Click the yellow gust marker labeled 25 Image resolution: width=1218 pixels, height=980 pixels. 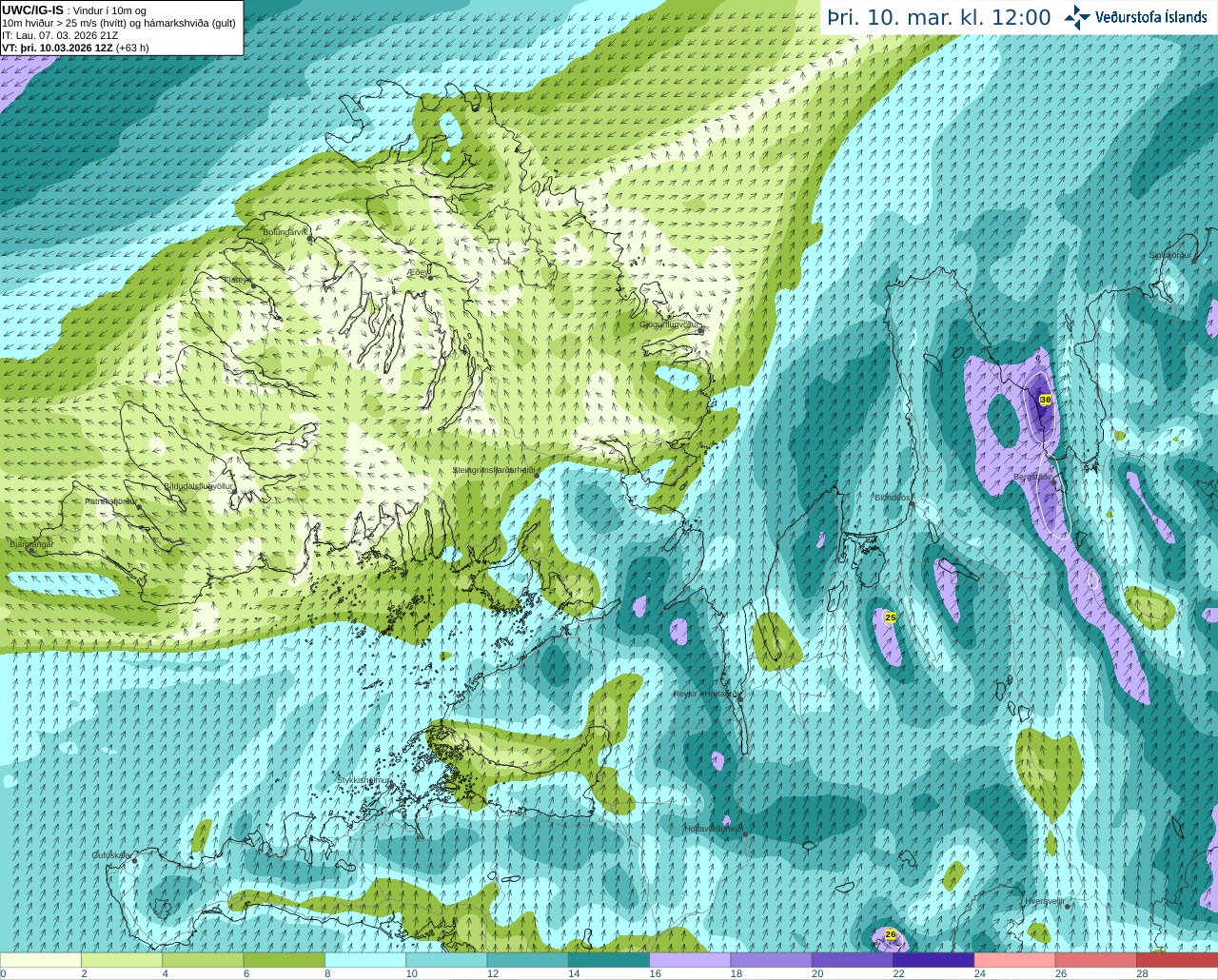click(x=890, y=617)
